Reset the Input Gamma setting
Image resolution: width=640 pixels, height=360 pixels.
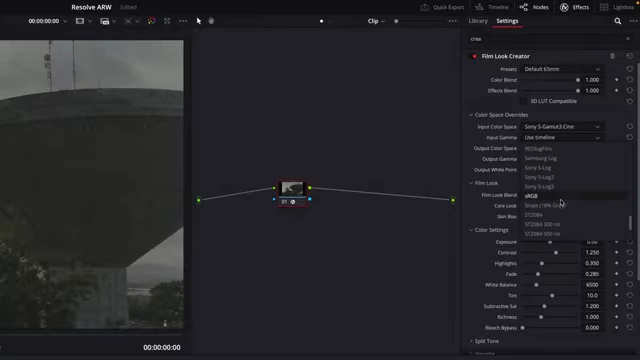pos(629,138)
